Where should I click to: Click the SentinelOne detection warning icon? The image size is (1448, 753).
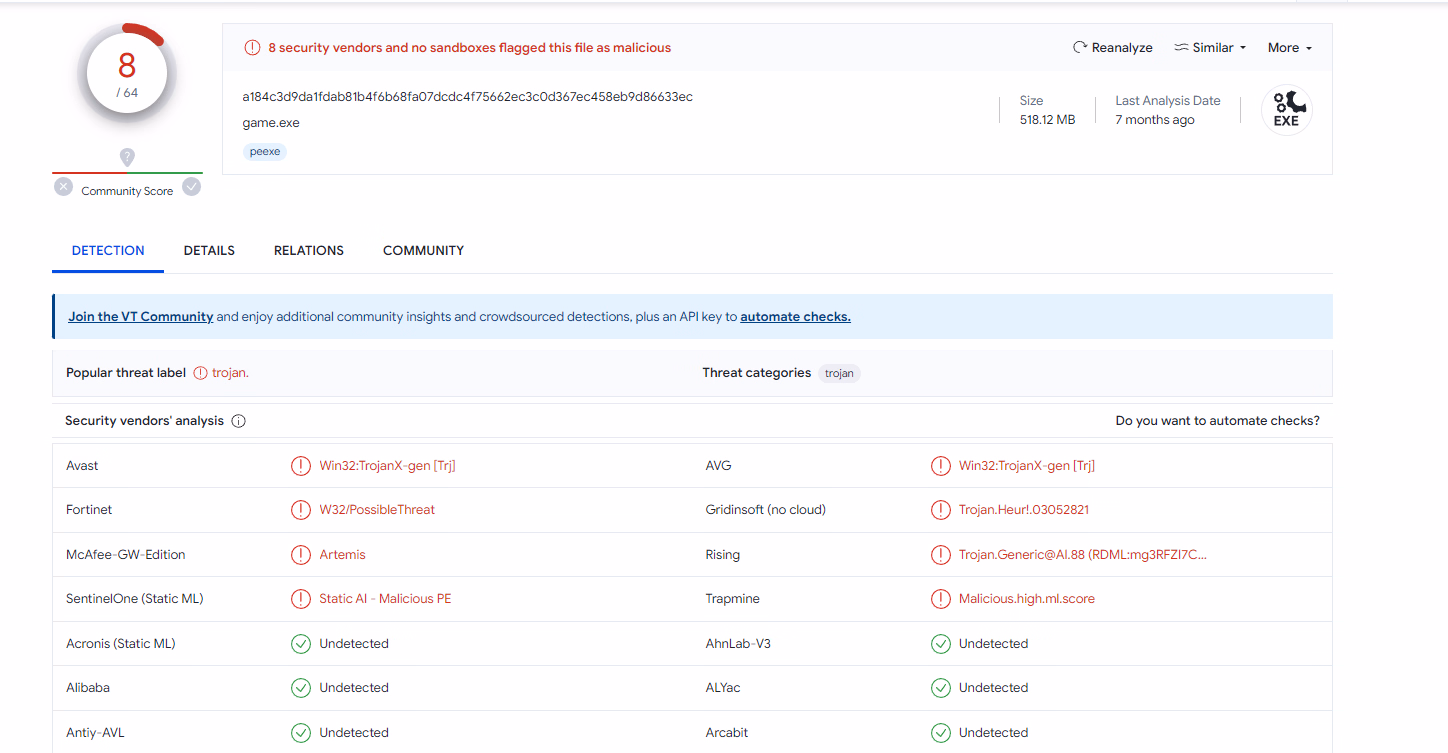(x=301, y=599)
